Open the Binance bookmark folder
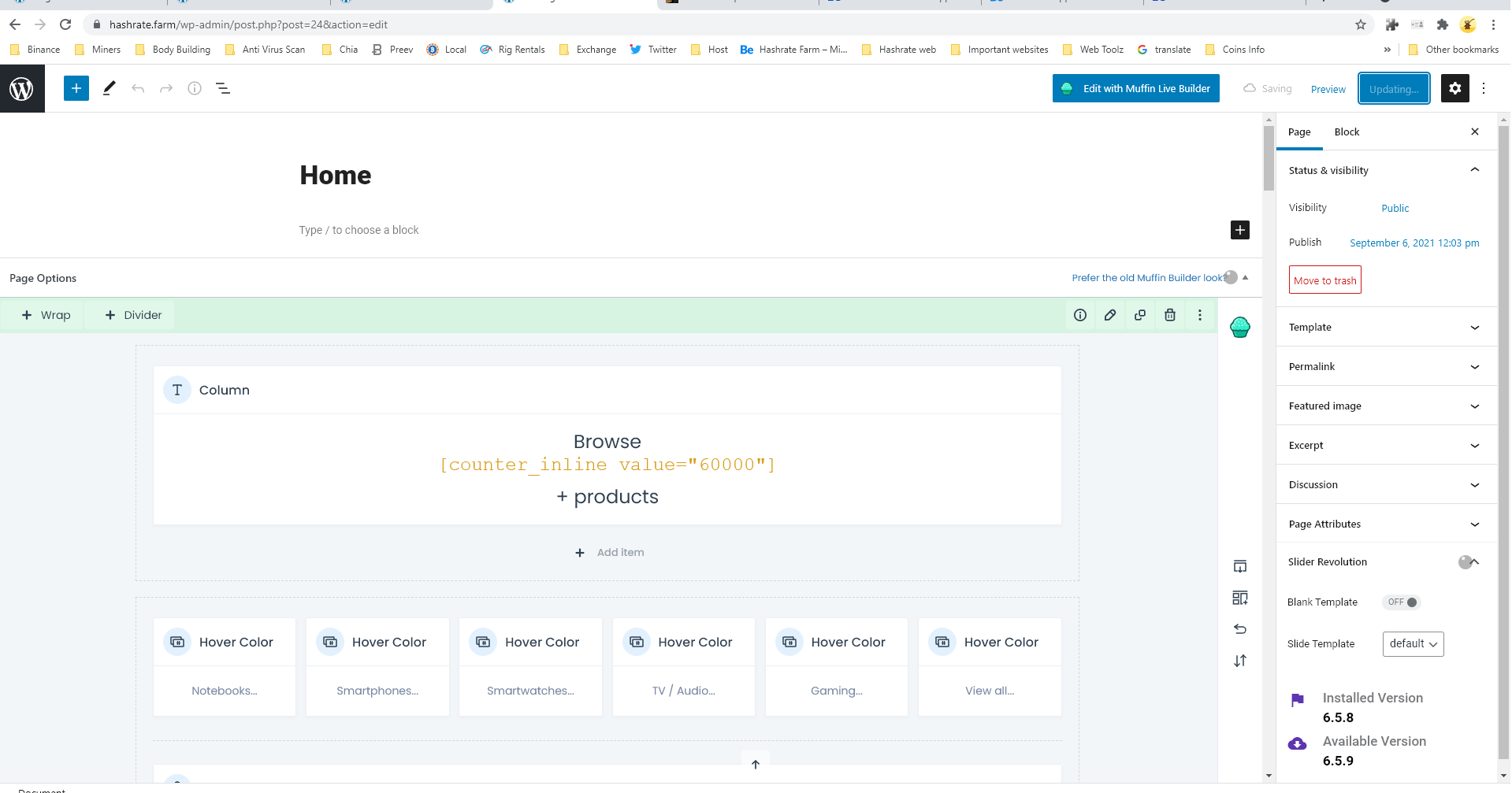 tap(35, 50)
